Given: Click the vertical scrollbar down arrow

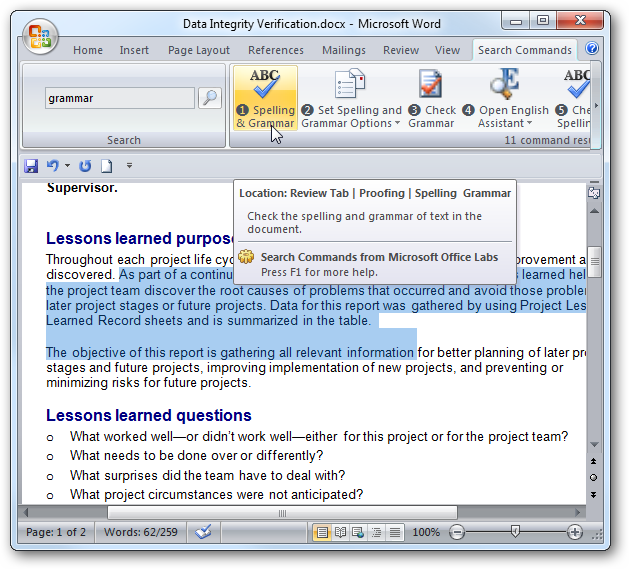Looking at the screenshot, I should (595, 444).
